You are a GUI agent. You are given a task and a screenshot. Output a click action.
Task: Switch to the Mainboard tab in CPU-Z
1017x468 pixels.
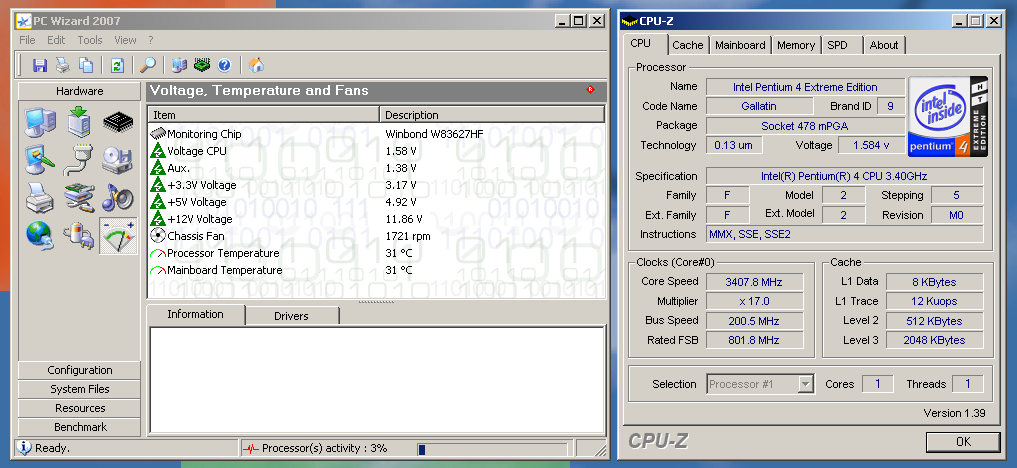tap(740, 45)
